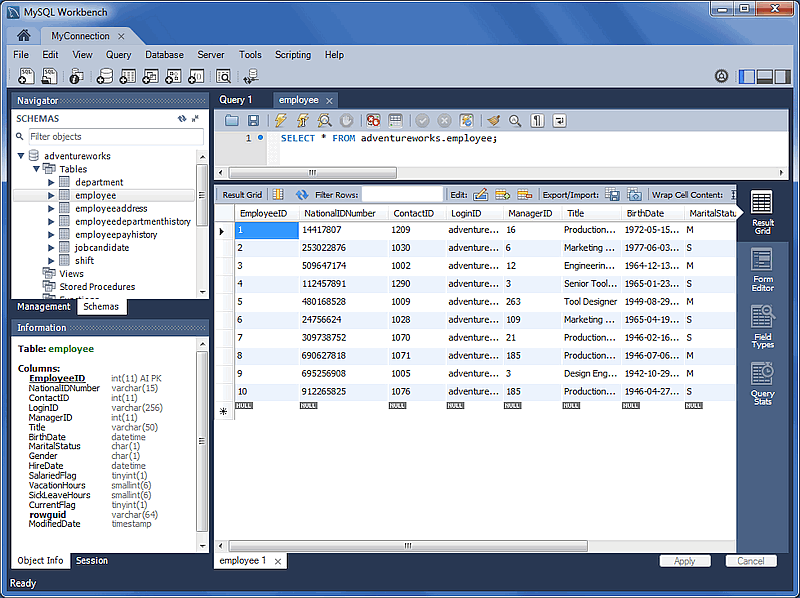Toggle the bottom output panel visibility
This screenshot has height=598, width=800.
point(765,77)
